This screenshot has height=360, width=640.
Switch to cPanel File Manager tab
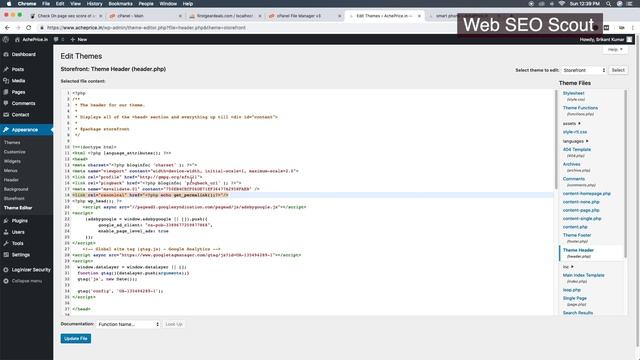[304, 16]
